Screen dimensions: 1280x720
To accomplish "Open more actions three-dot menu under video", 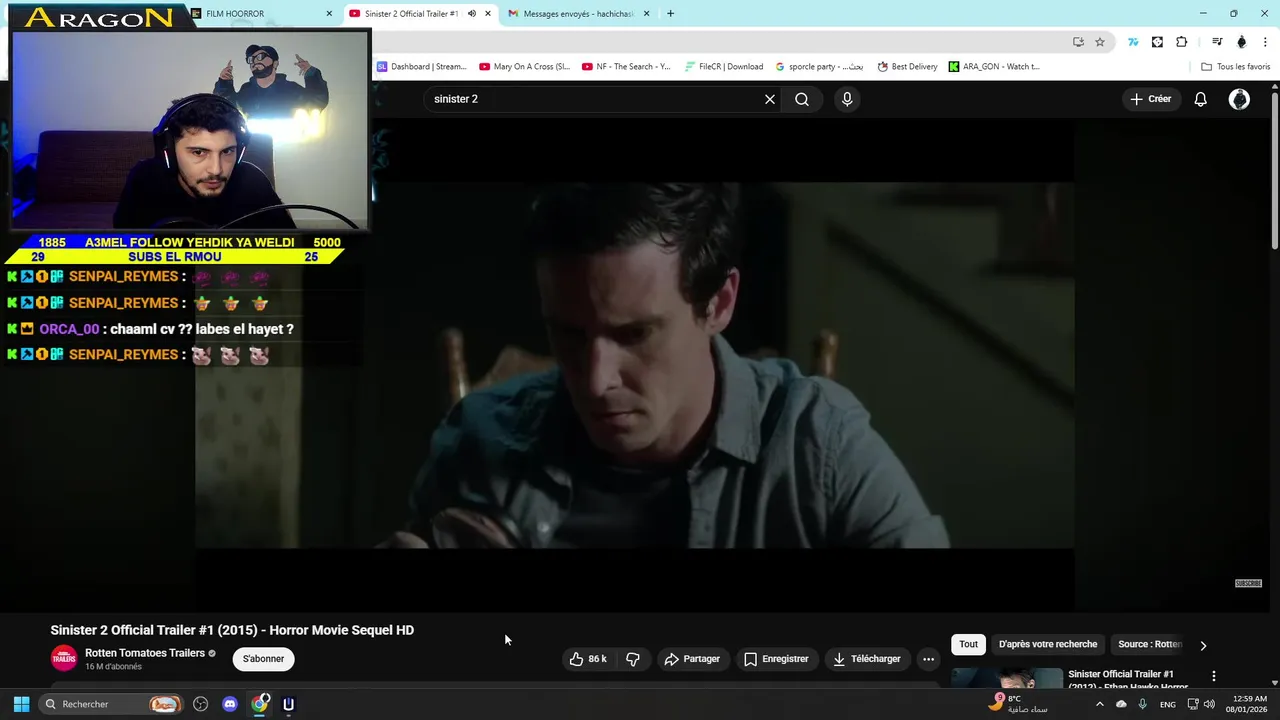I will [x=928, y=659].
